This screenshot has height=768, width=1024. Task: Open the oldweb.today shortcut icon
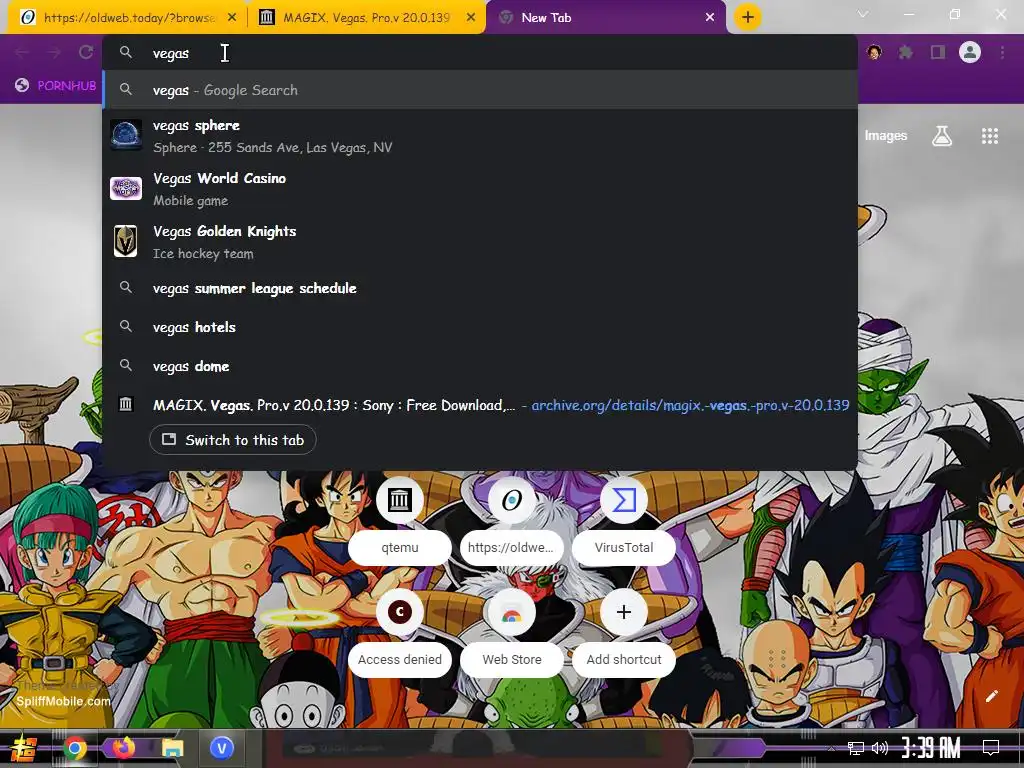[512, 500]
